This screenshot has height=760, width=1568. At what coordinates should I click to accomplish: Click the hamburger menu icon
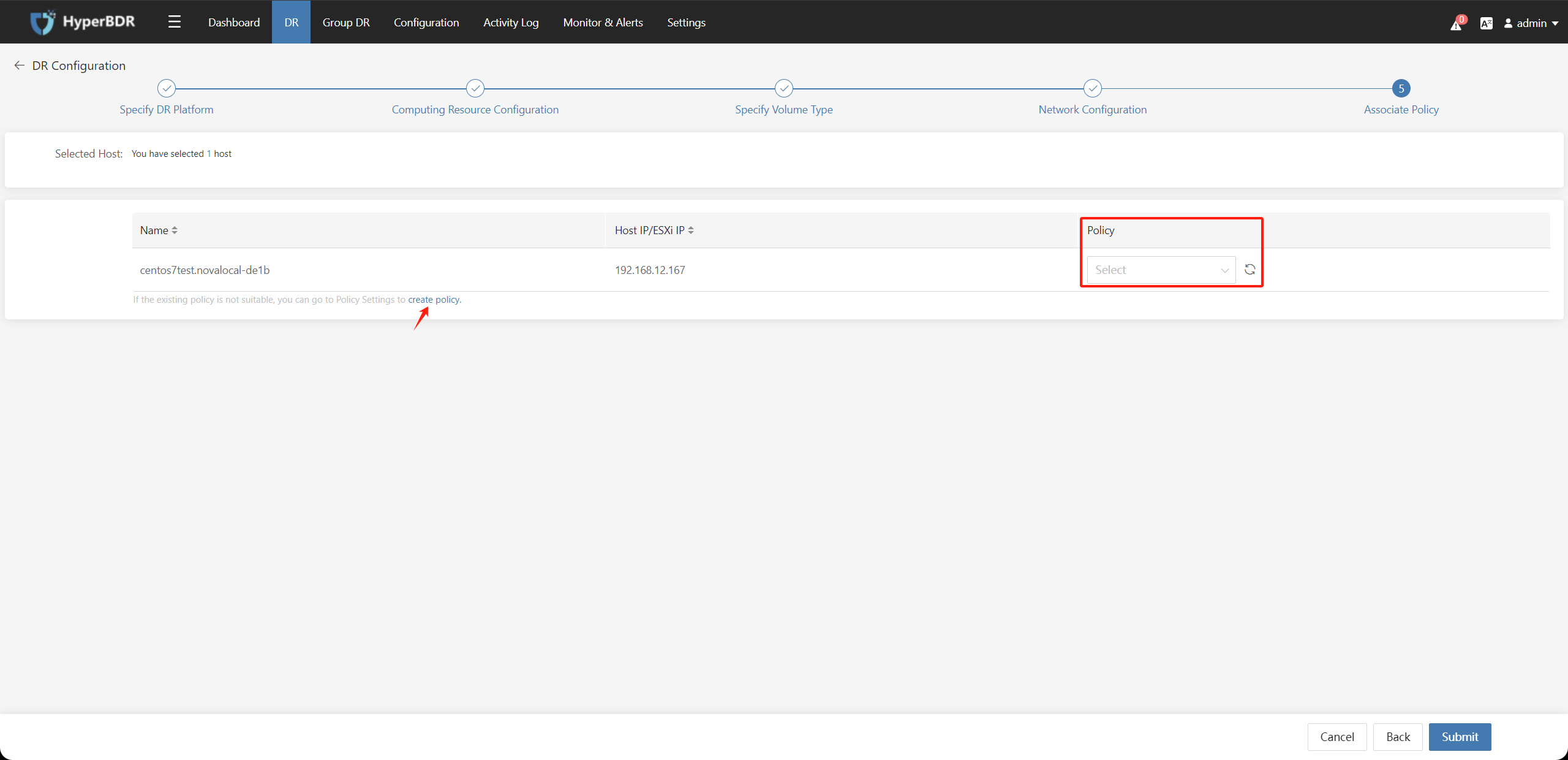tap(174, 21)
